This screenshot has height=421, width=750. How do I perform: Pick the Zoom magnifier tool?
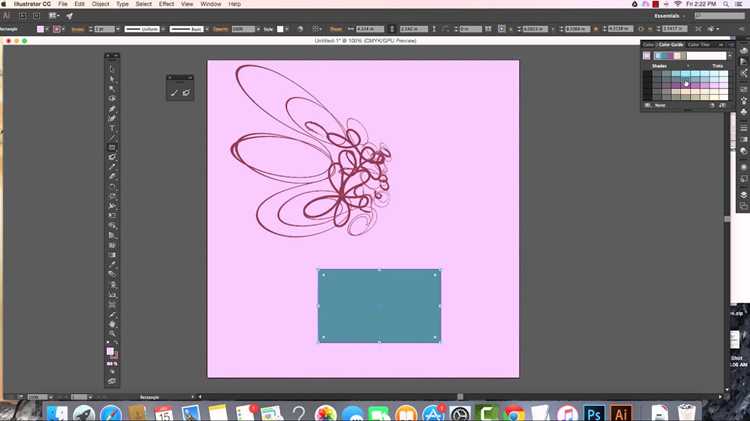click(x=112, y=334)
